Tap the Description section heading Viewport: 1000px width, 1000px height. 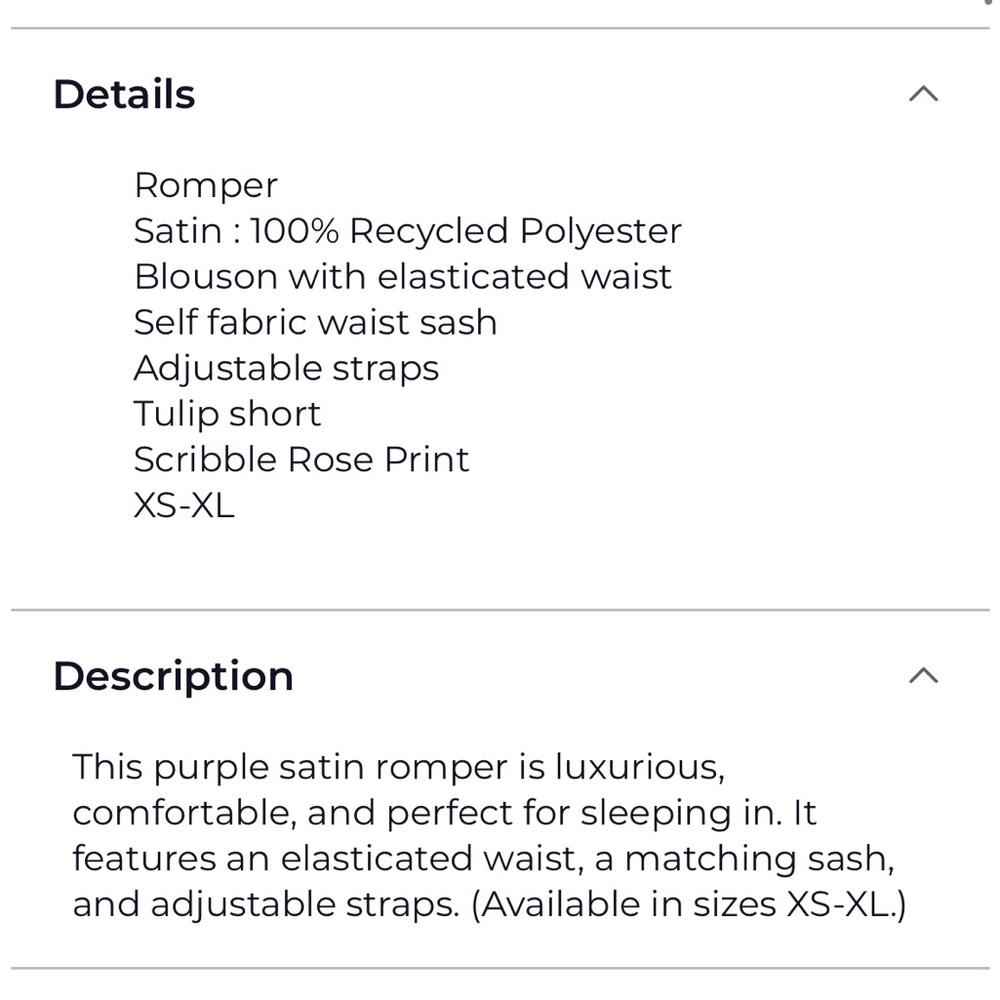(x=173, y=676)
